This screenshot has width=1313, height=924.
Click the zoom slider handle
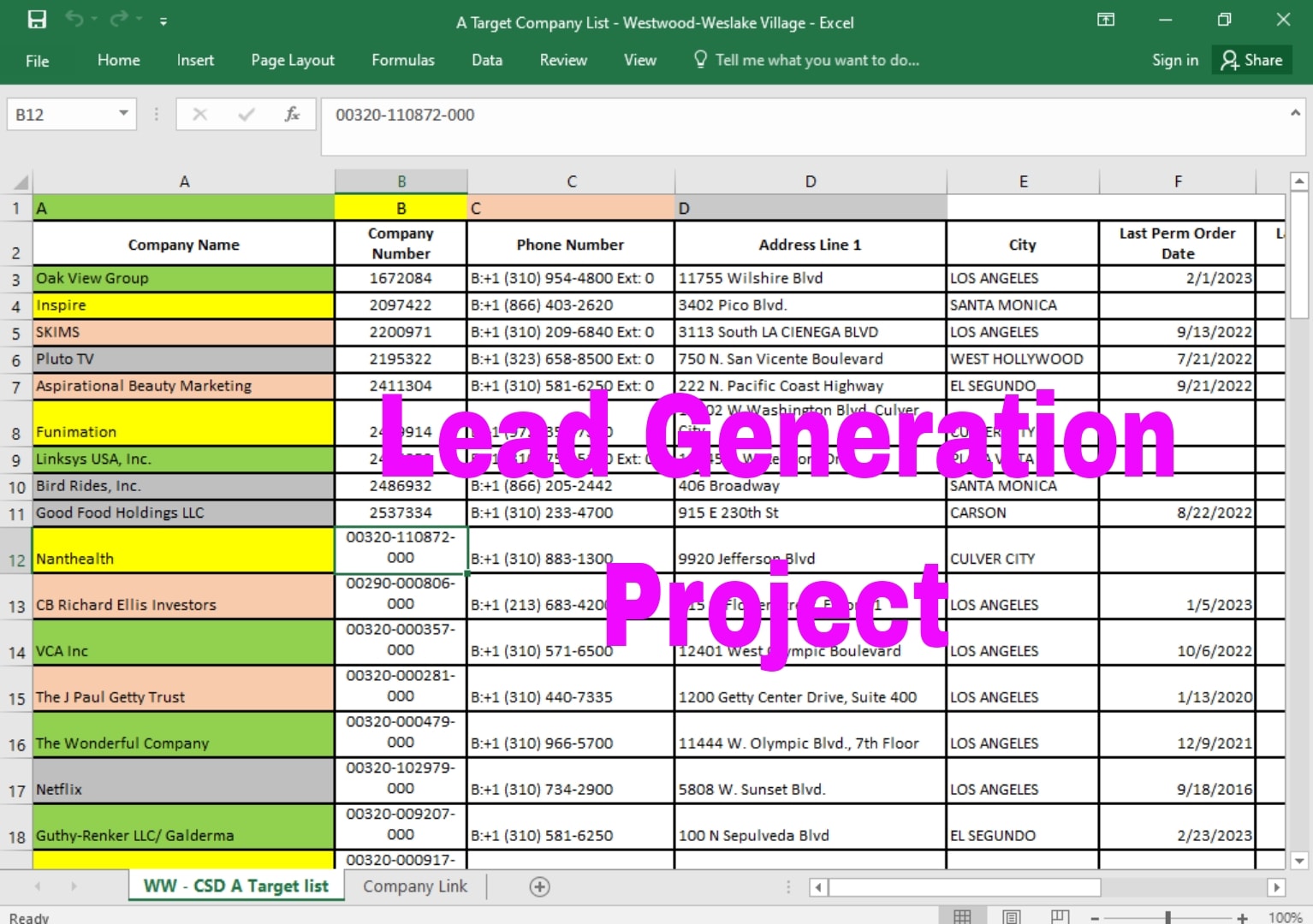1167,917
